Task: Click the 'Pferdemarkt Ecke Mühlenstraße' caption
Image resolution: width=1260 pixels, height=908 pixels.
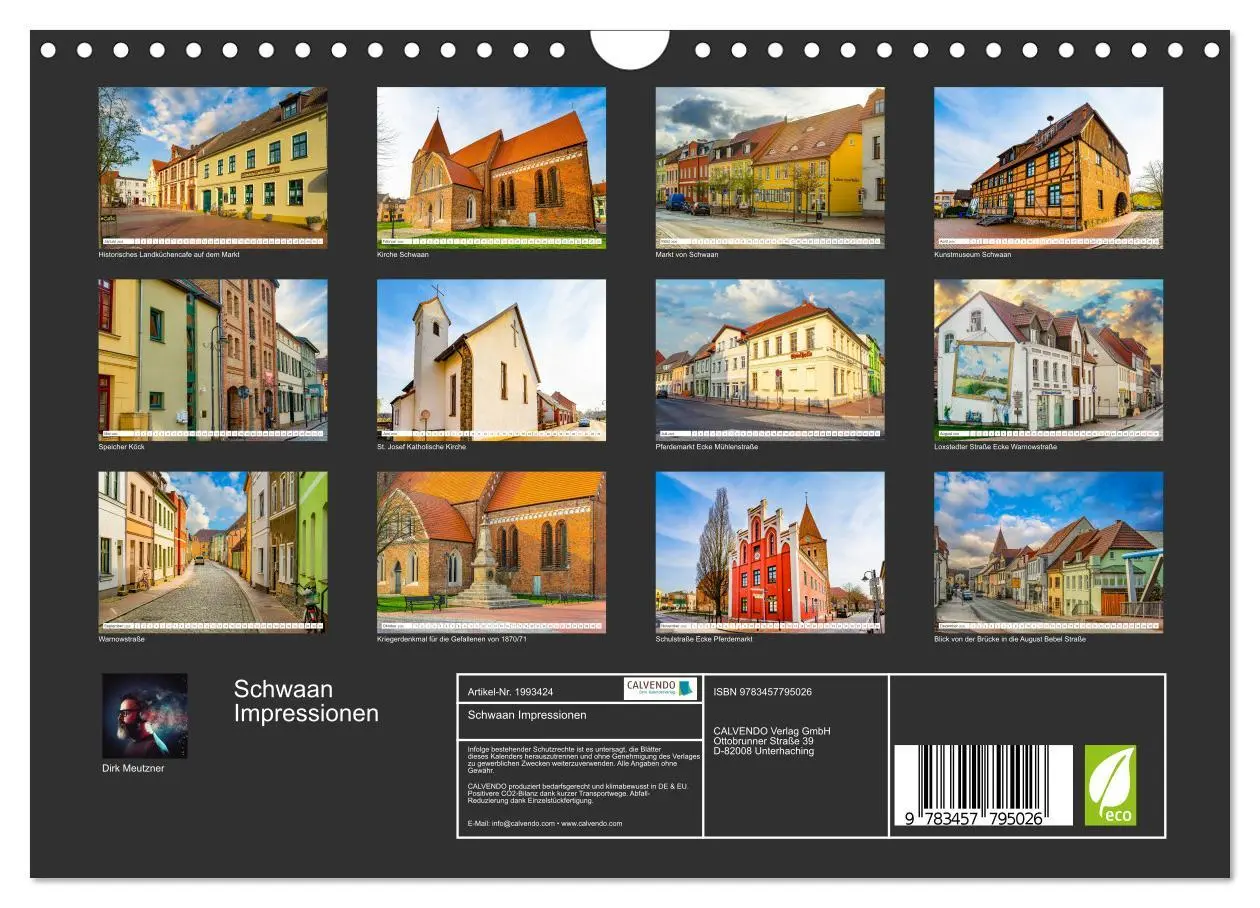Action: [x=707, y=447]
